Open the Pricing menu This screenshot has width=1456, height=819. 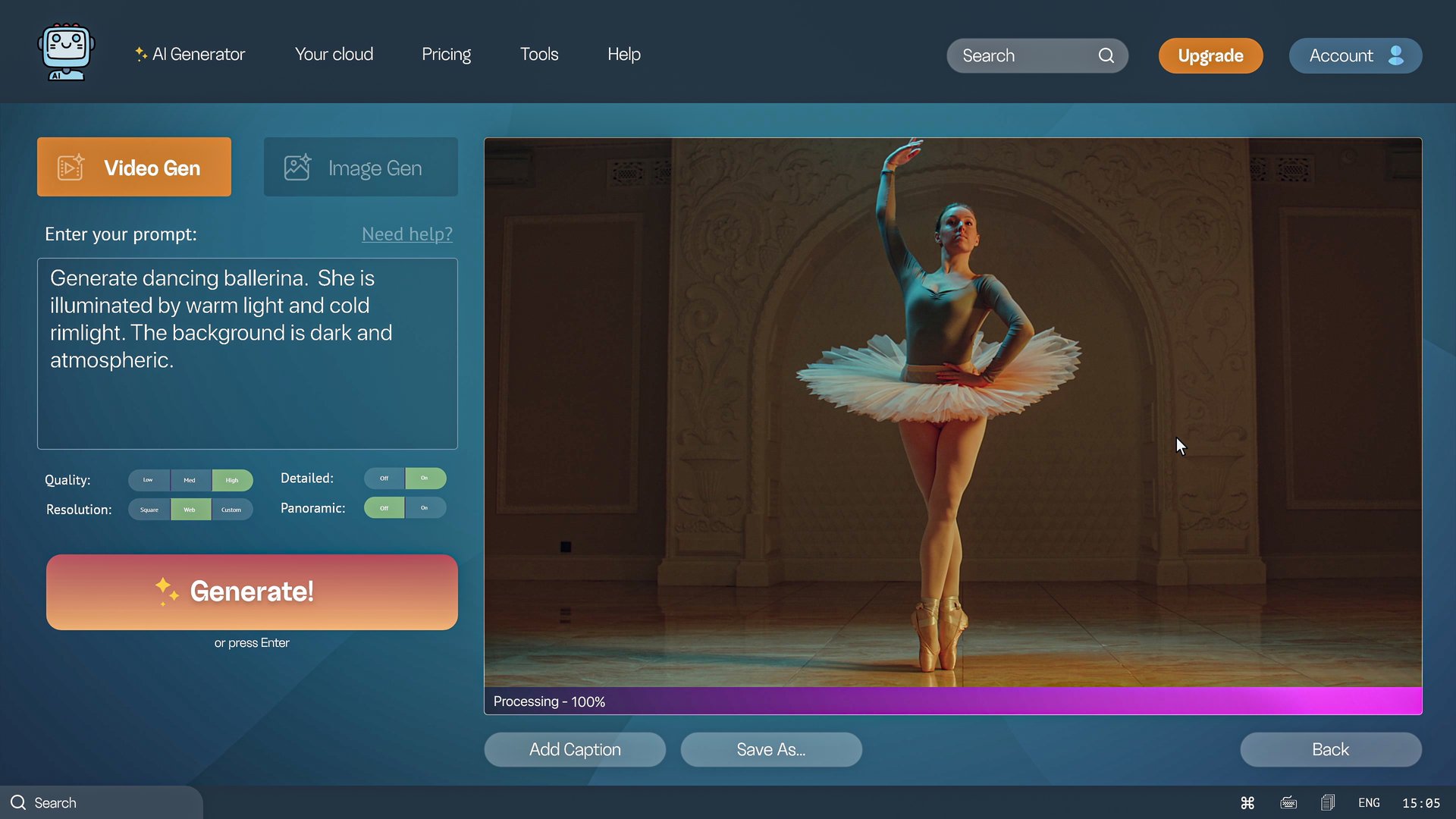pyautogui.click(x=446, y=54)
